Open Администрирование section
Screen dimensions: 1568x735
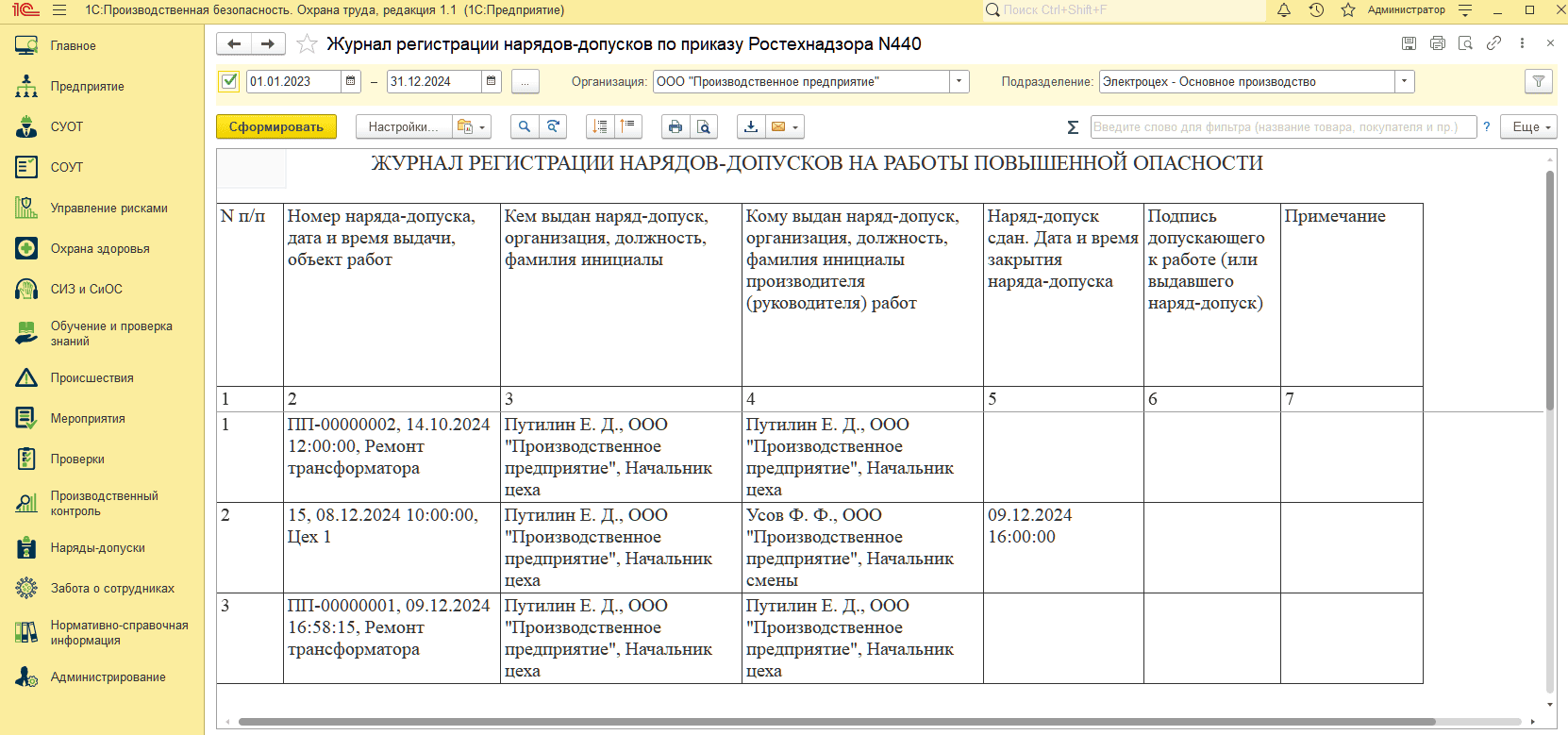(102, 677)
